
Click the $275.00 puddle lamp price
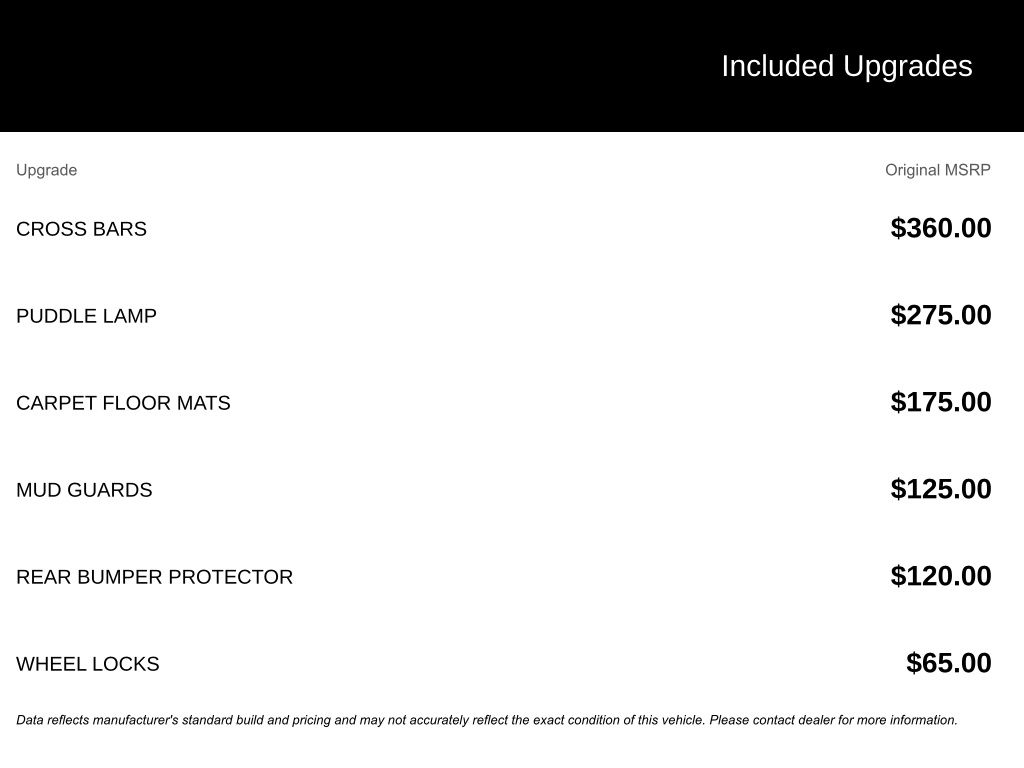click(940, 315)
